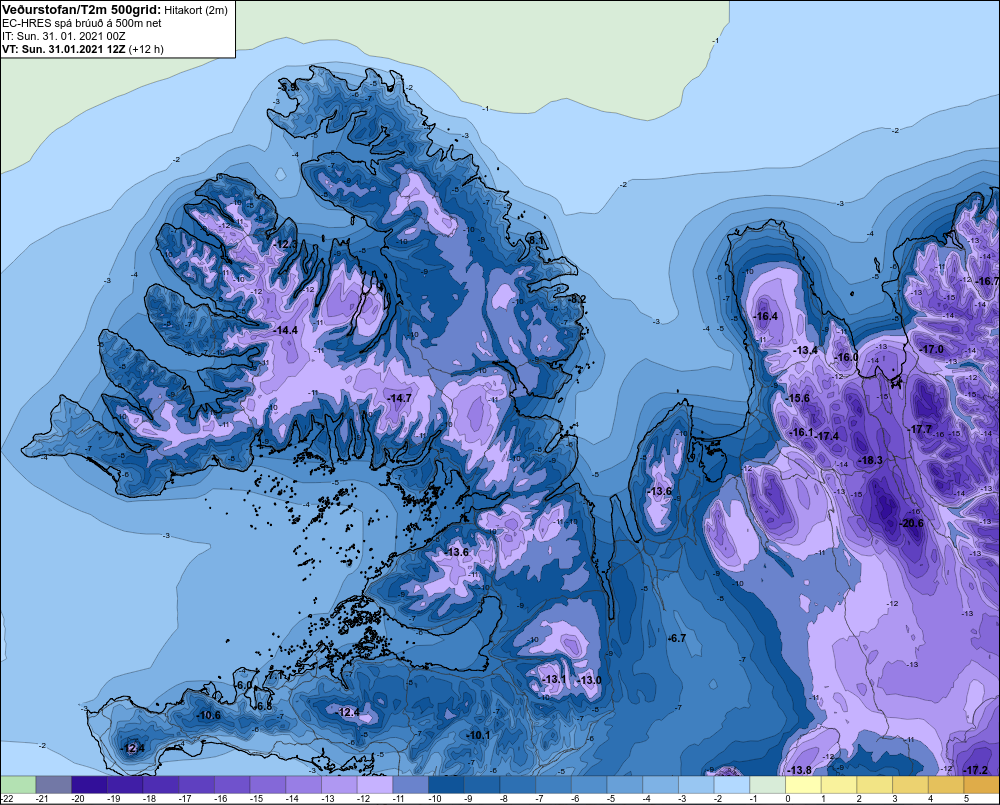Click the initial time 'IT: Sun. 31. 01. 2021 00Z'
Screen dimensions: 1000x805
point(64,36)
